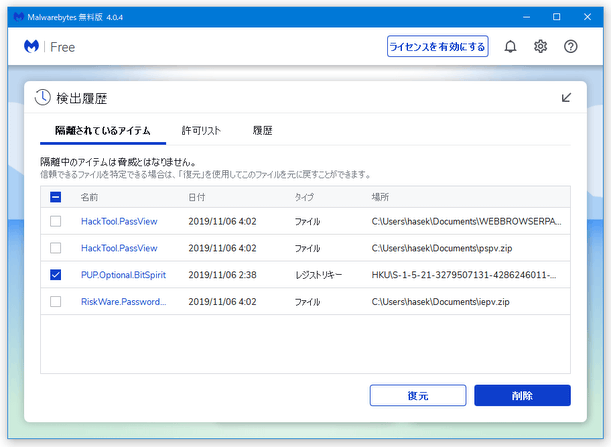
Task: Collapse the 検出履歴 panel with the arrow icon
Action: coord(566,97)
